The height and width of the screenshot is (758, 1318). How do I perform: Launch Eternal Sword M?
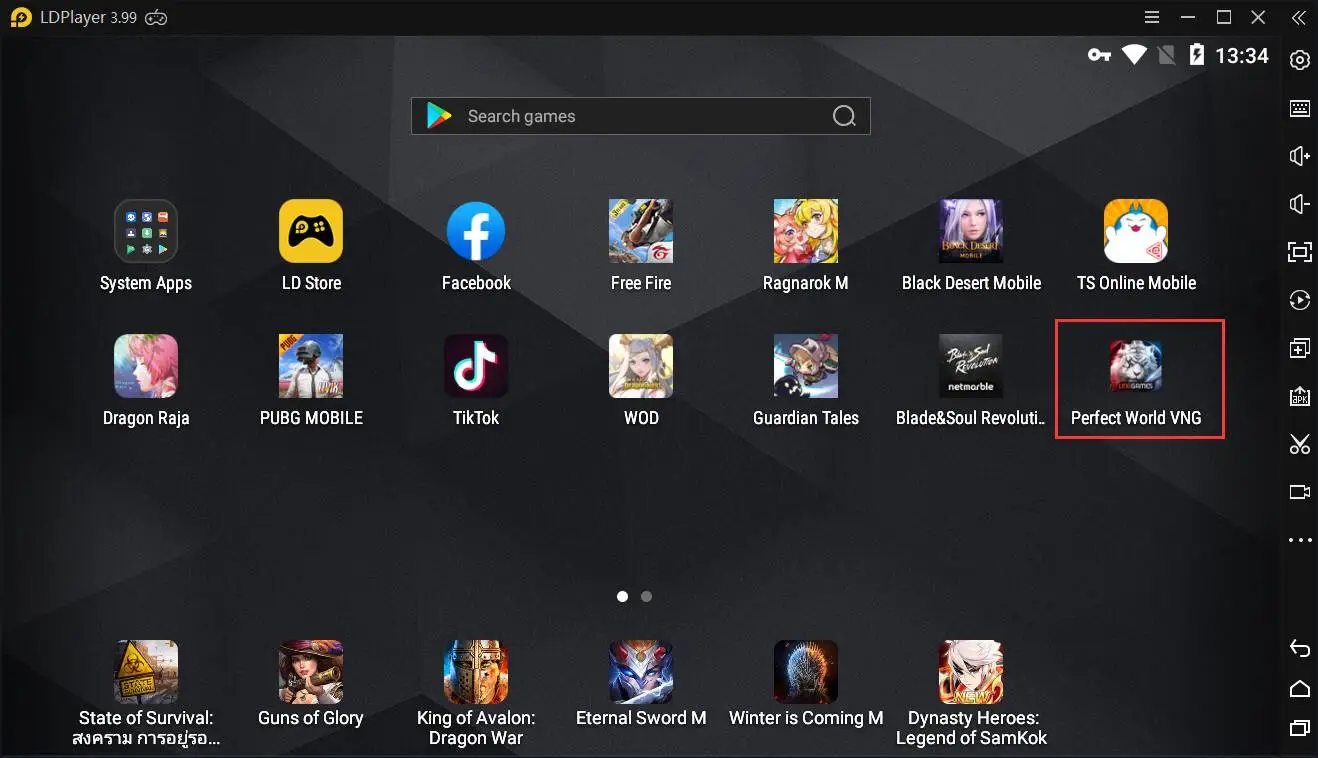pos(641,672)
